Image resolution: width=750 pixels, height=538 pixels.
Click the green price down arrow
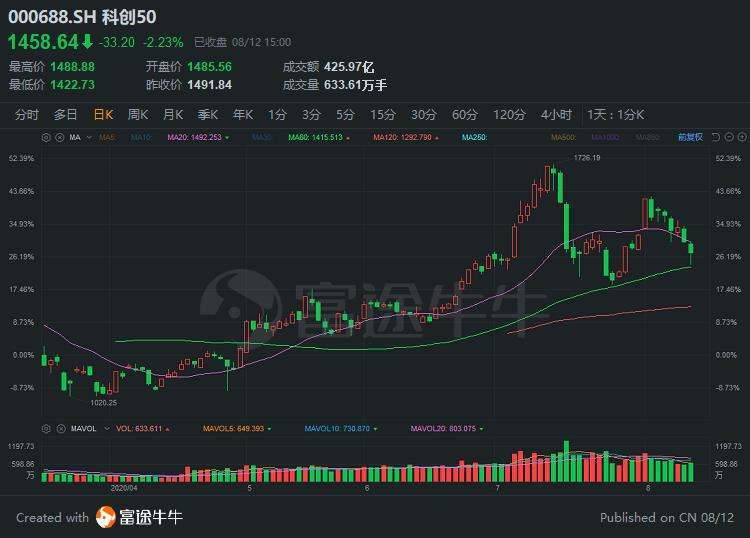(88, 42)
